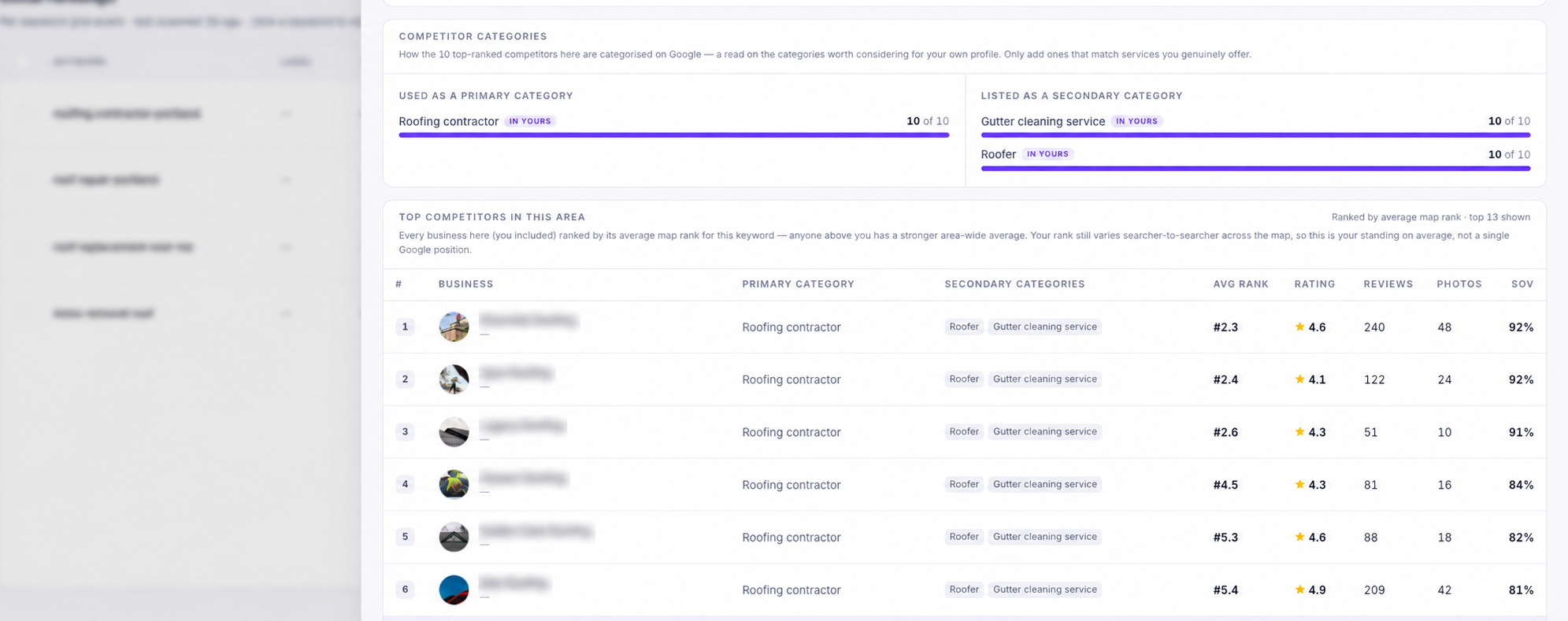Click the Gutter cleaning service progress bar
This screenshot has height=621, width=1568.
point(1255,135)
